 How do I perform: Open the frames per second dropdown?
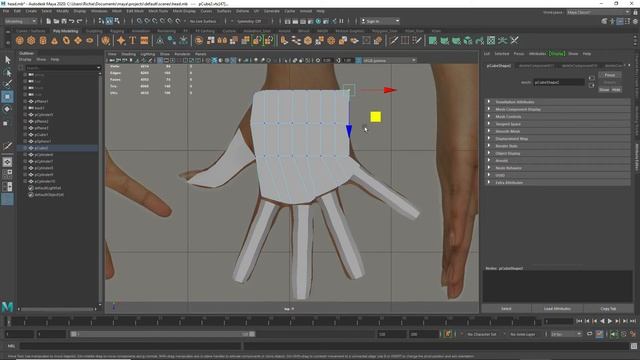point(566,334)
